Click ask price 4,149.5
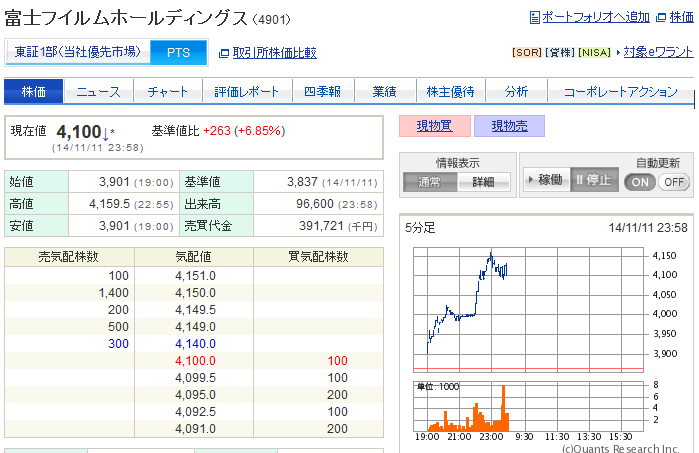699x453 pixels. click(195, 310)
